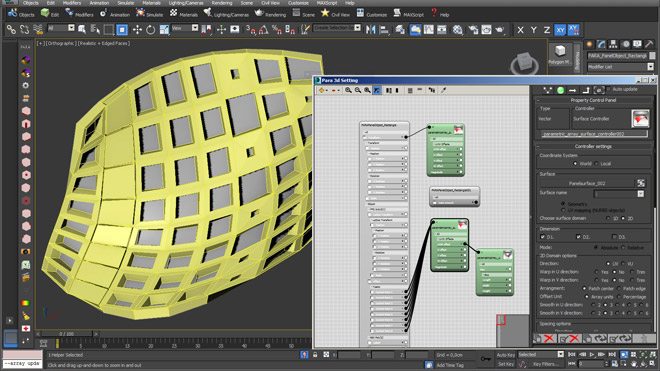Screen dimensions: 660x371
Task: Open the Civil View menu in menu bar
Action: (x=270, y=3)
